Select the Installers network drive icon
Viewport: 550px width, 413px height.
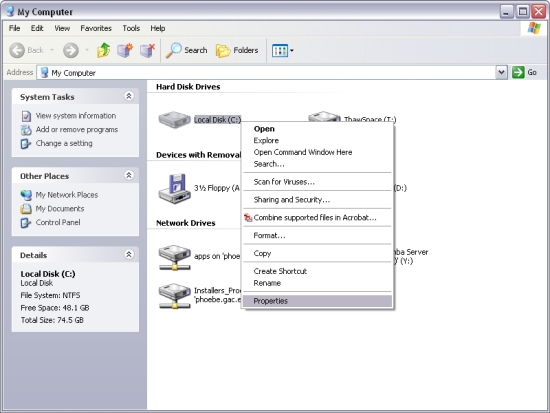pyautogui.click(x=174, y=295)
